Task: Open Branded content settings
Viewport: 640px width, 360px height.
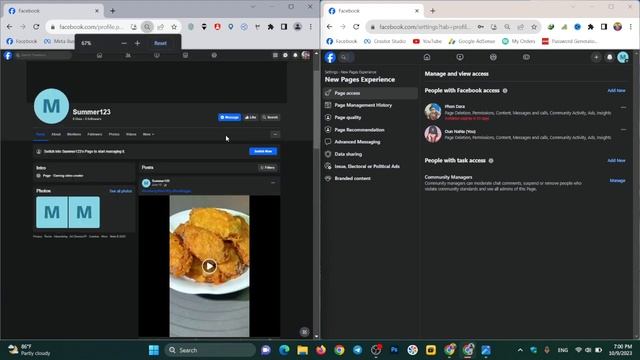Action: point(371,178)
